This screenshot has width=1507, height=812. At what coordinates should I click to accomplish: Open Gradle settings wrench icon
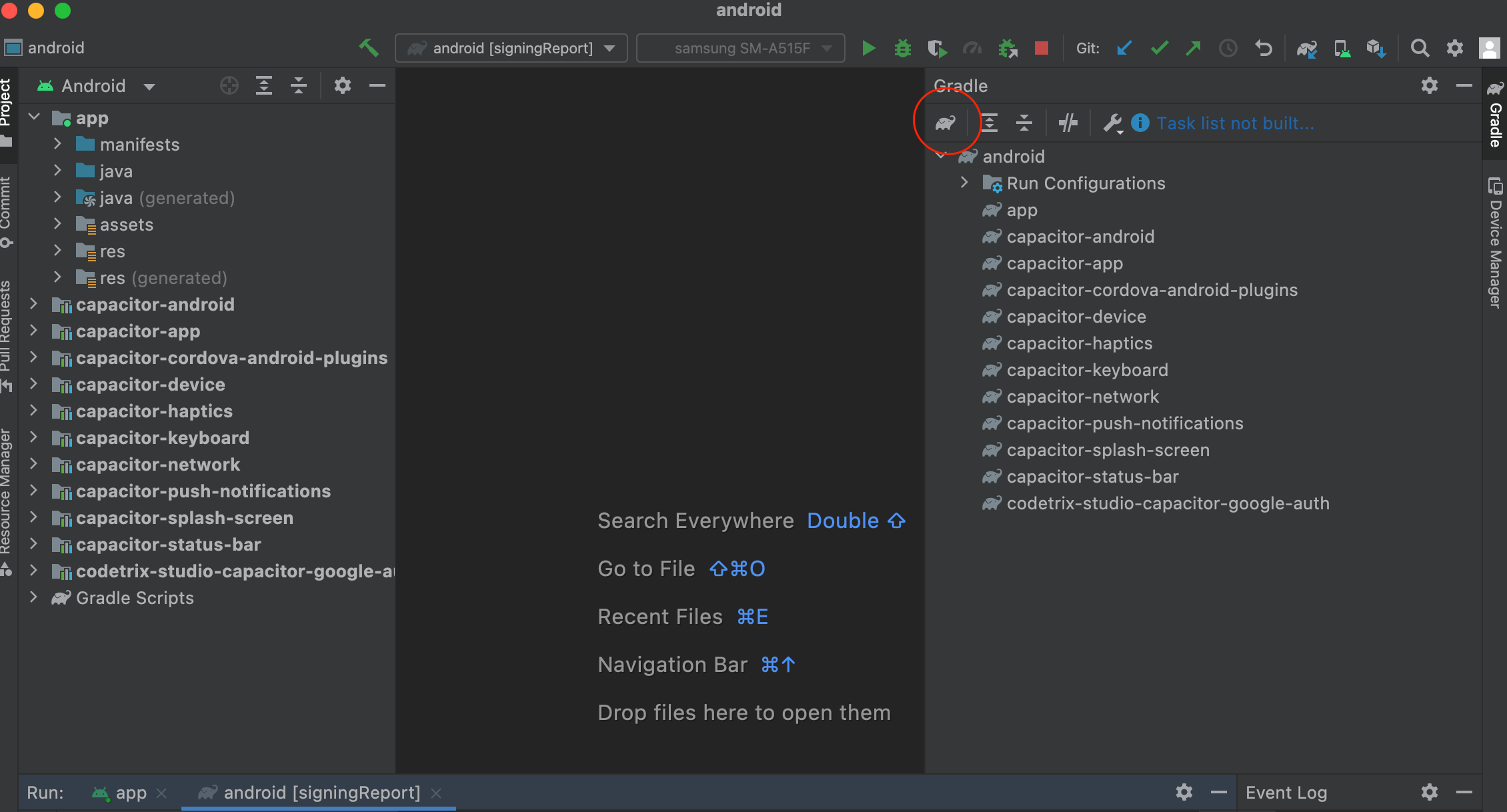(x=1112, y=123)
